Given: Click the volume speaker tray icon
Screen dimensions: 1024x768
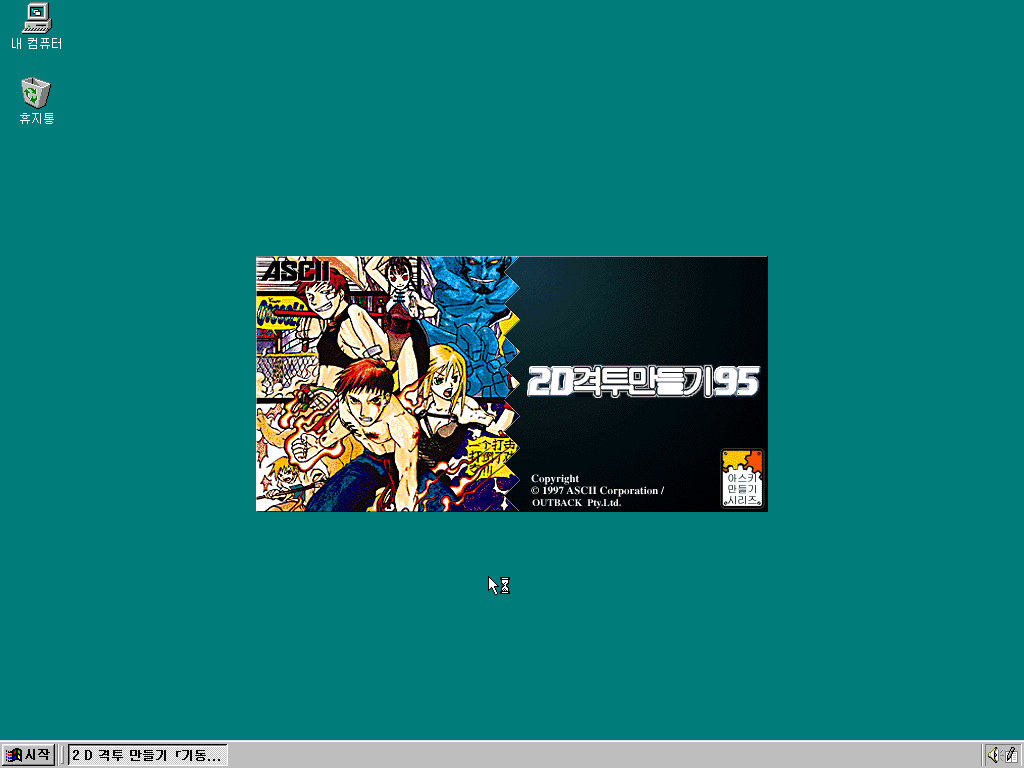Looking at the screenshot, I should click(993, 755).
